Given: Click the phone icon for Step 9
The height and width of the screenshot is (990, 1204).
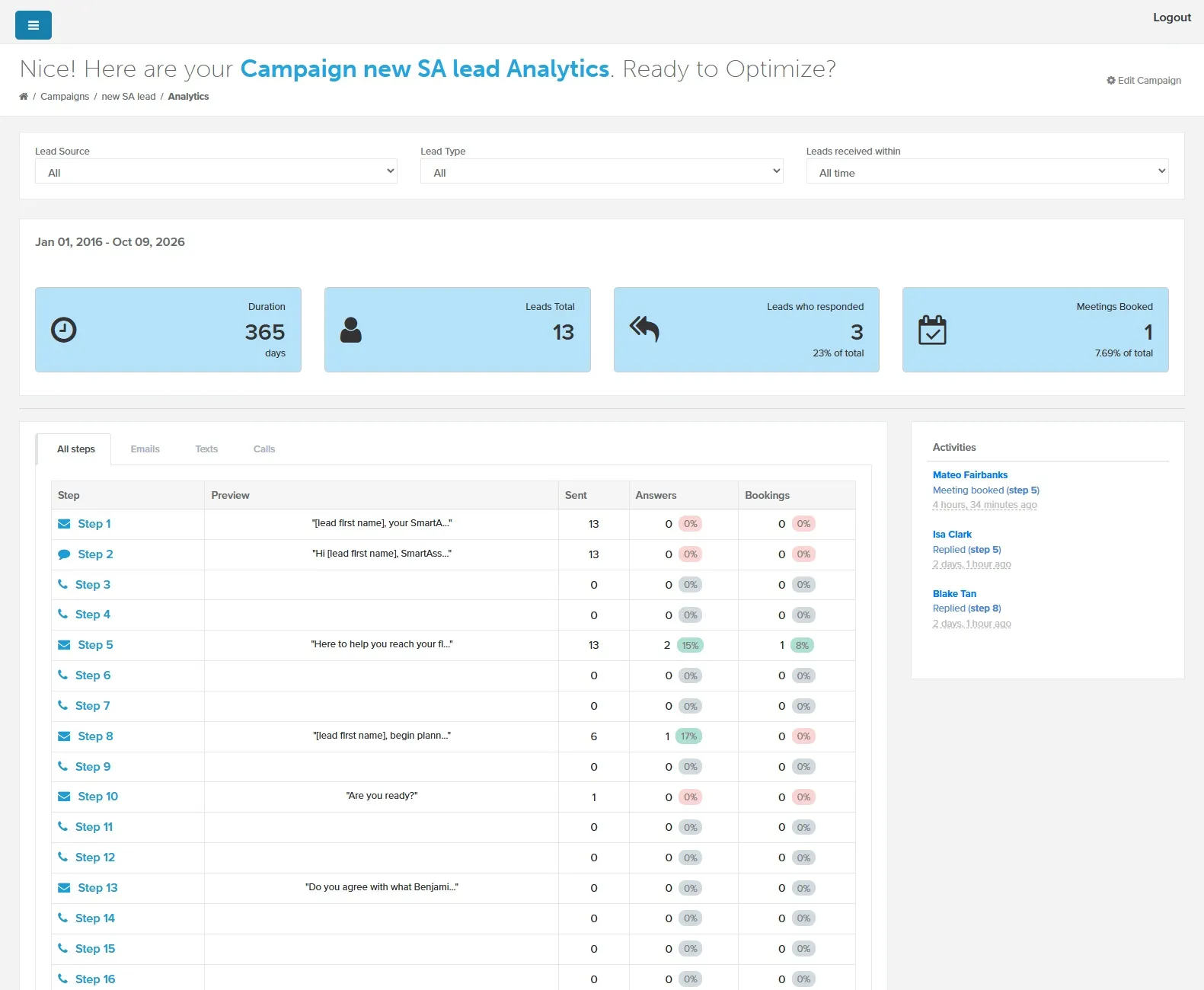Looking at the screenshot, I should click(63, 766).
